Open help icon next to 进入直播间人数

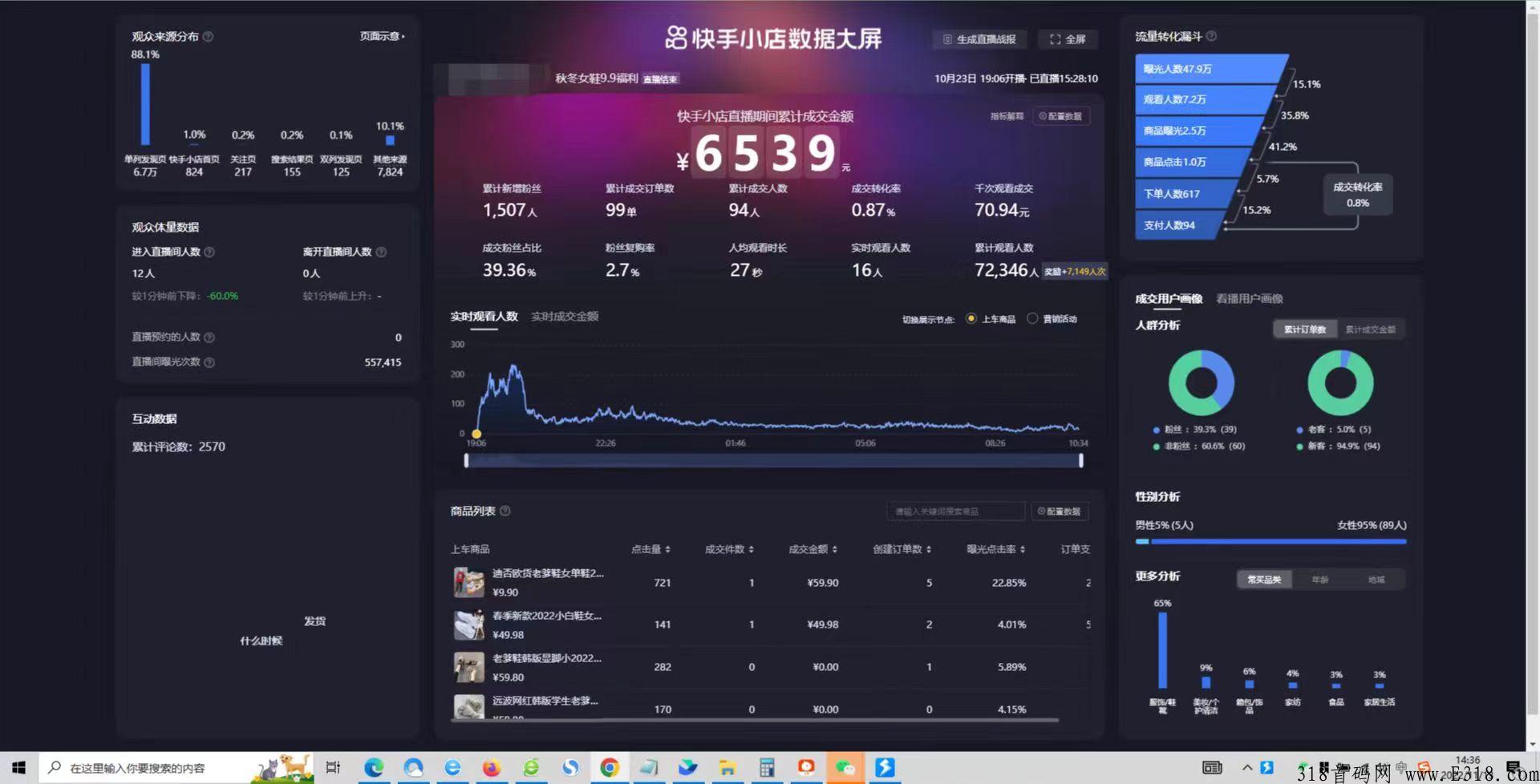point(209,252)
